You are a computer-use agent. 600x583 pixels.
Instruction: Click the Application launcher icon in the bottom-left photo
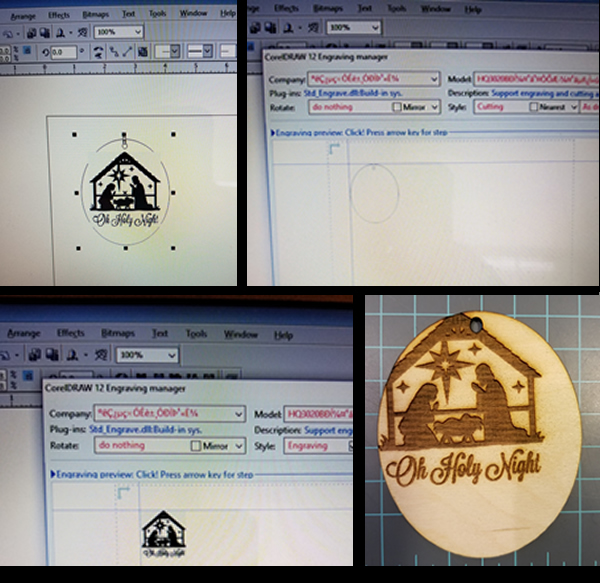(72, 356)
